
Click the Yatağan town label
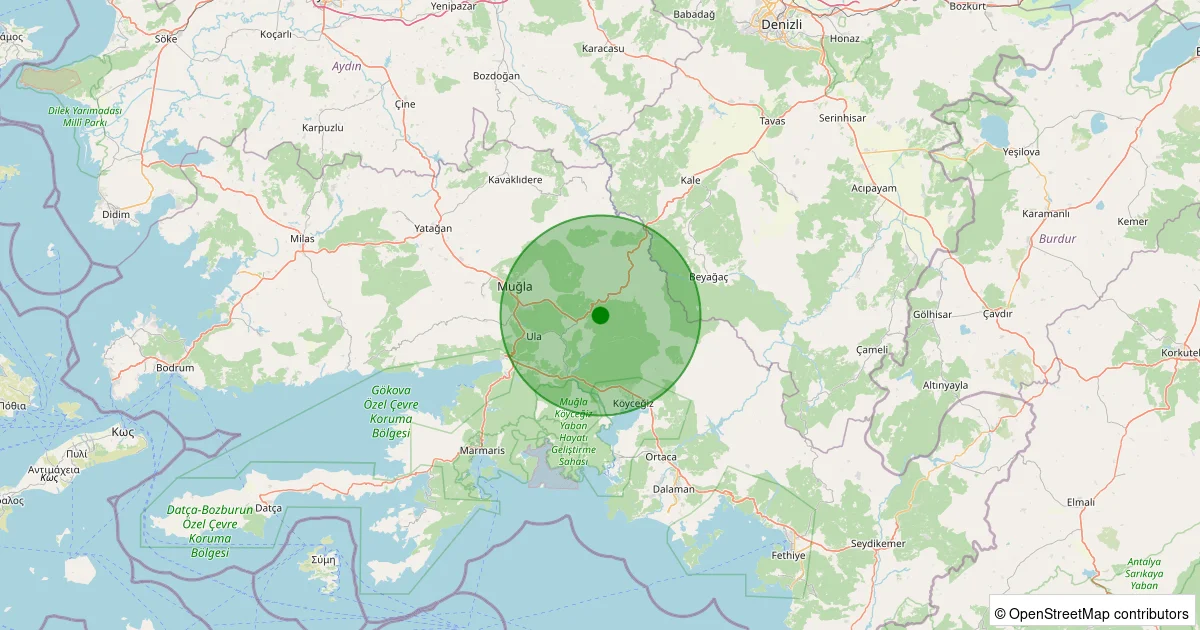tap(433, 228)
